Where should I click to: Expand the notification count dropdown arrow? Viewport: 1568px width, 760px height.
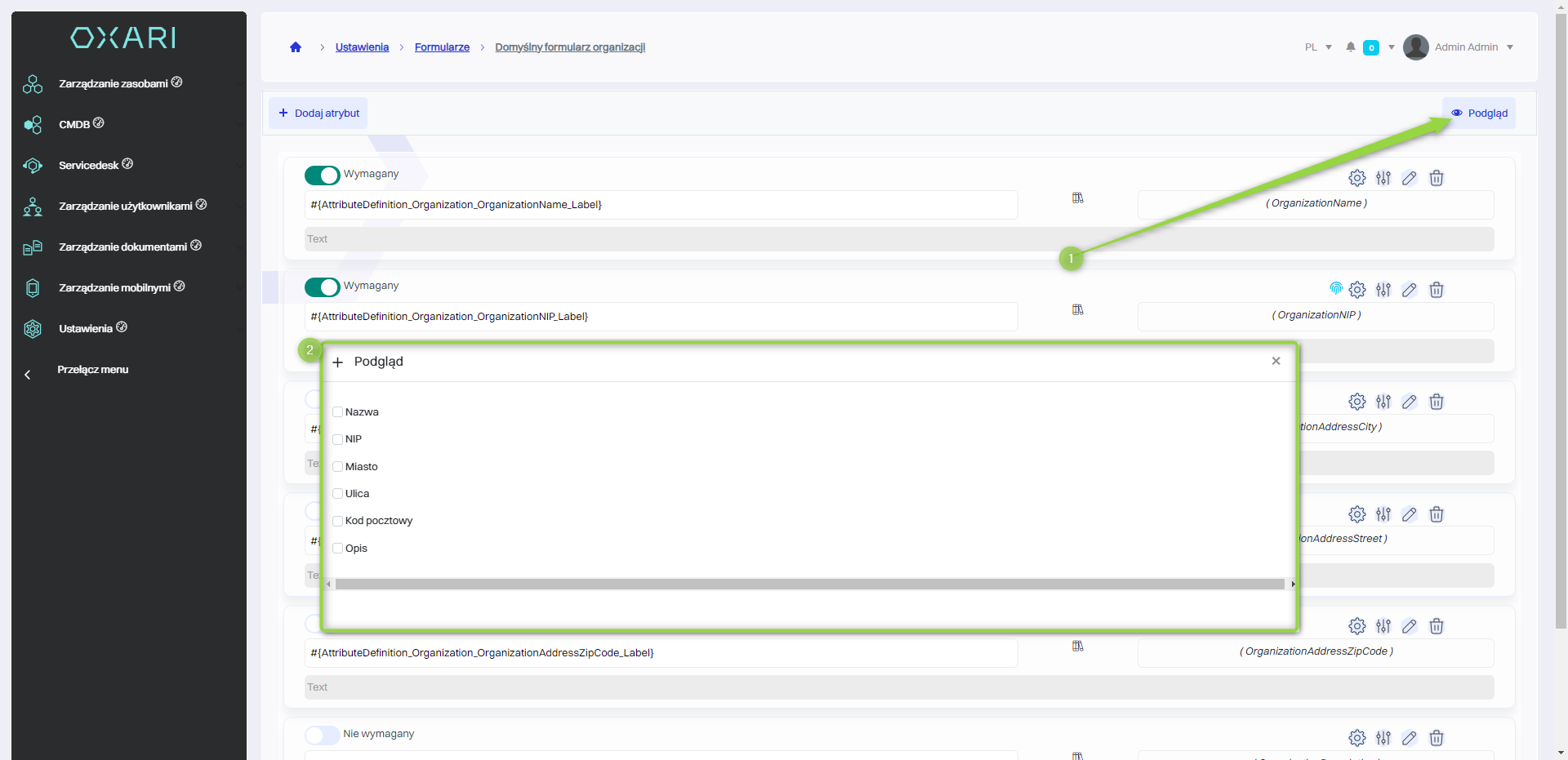point(1392,47)
